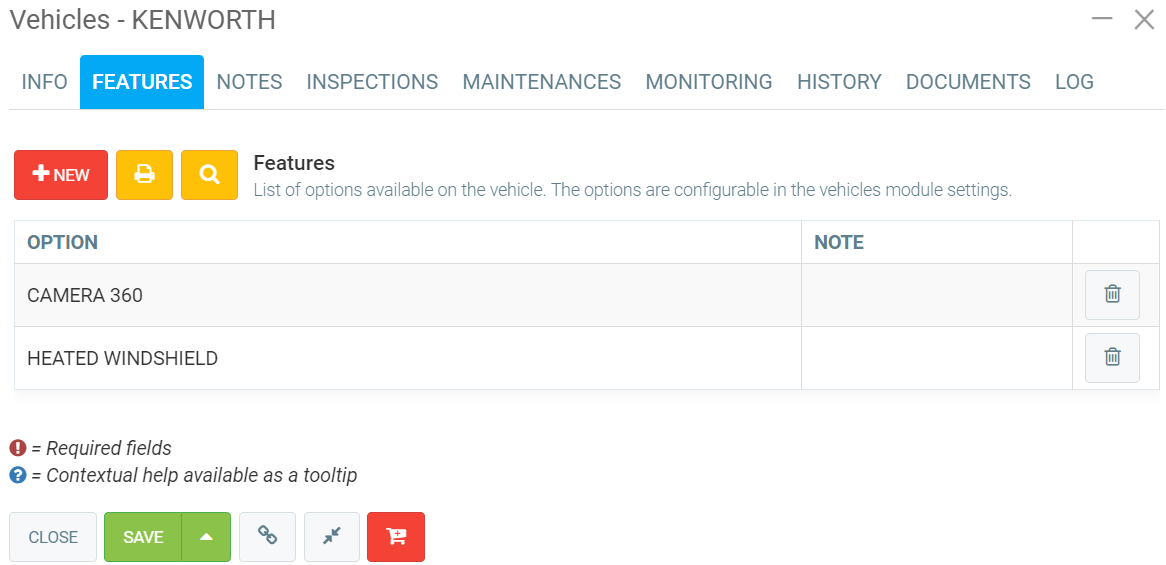Switch to the DOCUMENTS tab
This screenshot has width=1166, height=565.
tap(968, 82)
